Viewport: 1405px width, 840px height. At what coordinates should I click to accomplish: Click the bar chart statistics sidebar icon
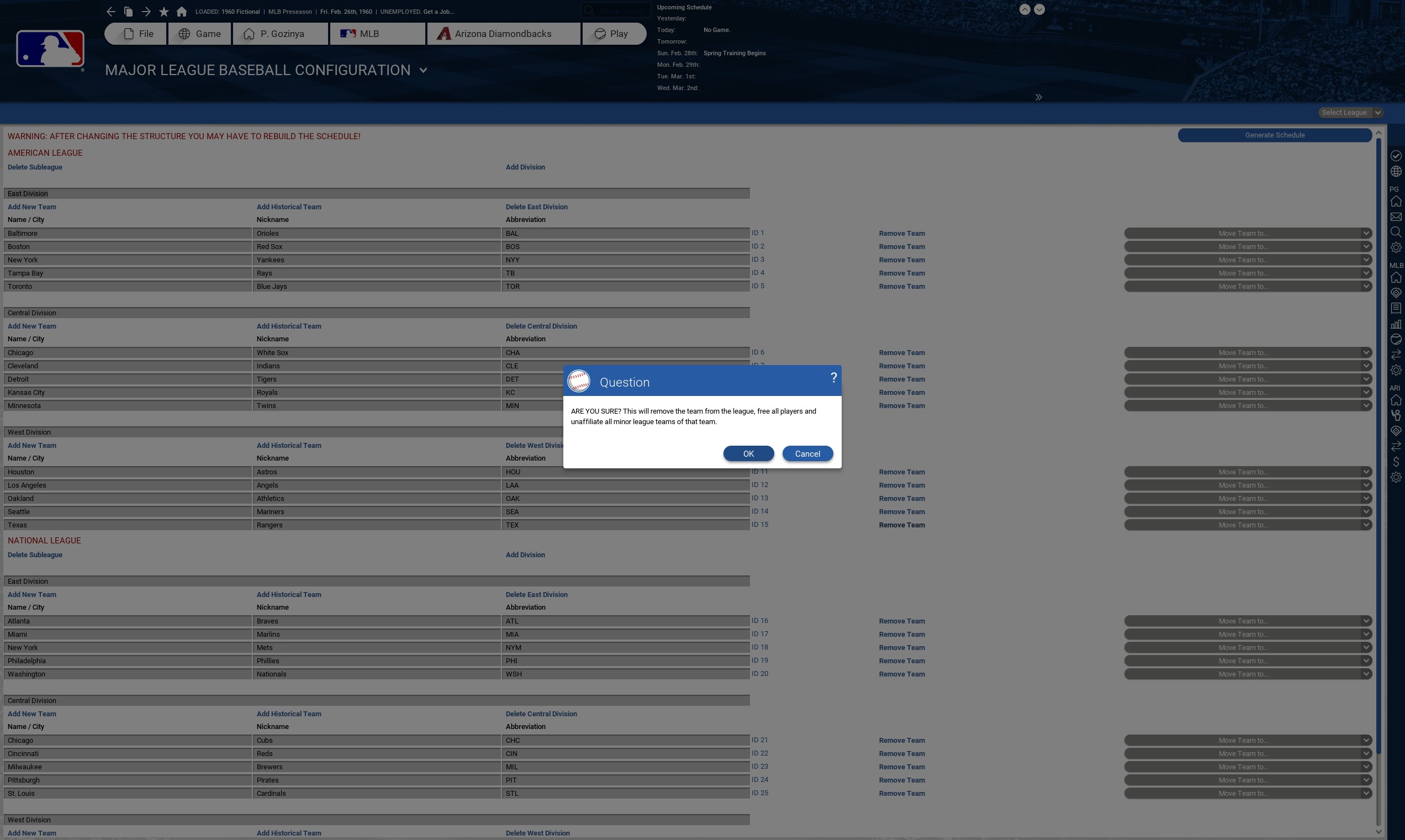pos(1396,324)
